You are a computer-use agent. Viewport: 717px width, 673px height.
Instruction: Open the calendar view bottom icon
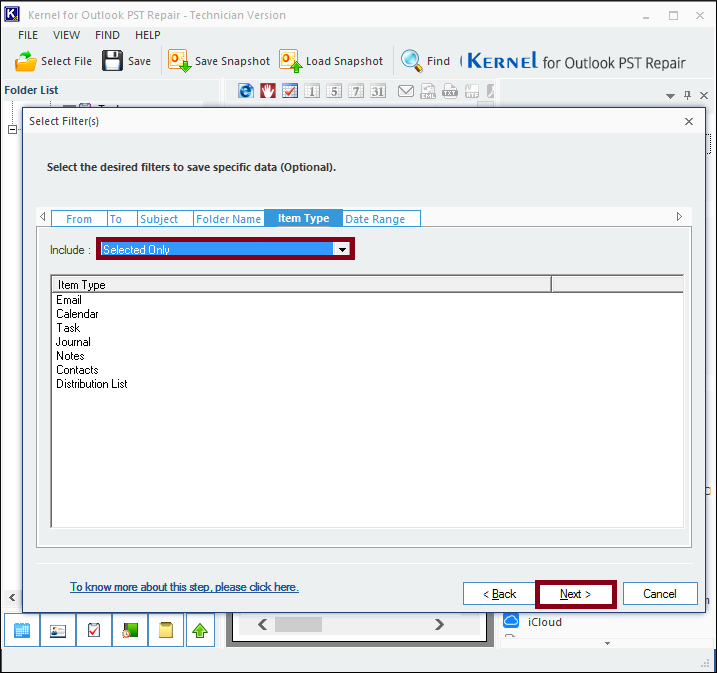(x=22, y=630)
